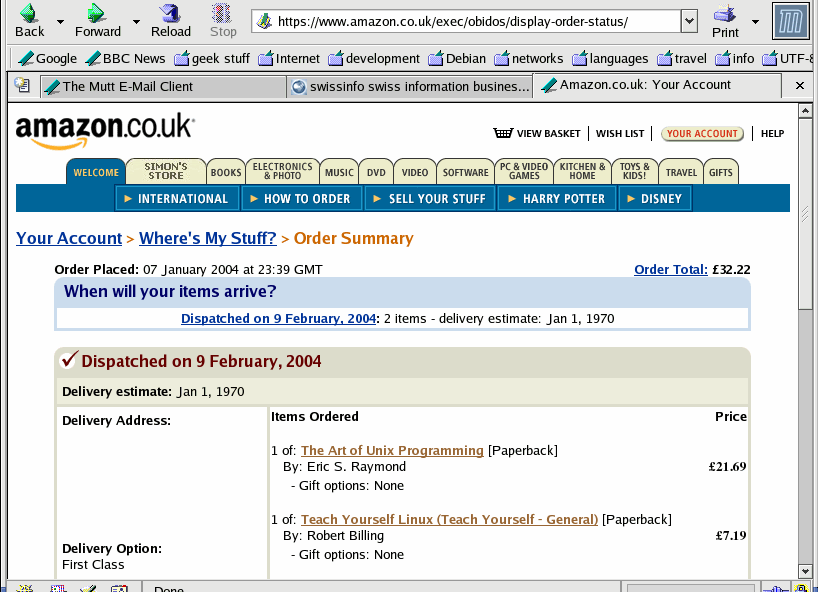This screenshot has height=592, width=818.
Task: Switch to swissinfo swiss information tab
Action: (x=410, y=87)
